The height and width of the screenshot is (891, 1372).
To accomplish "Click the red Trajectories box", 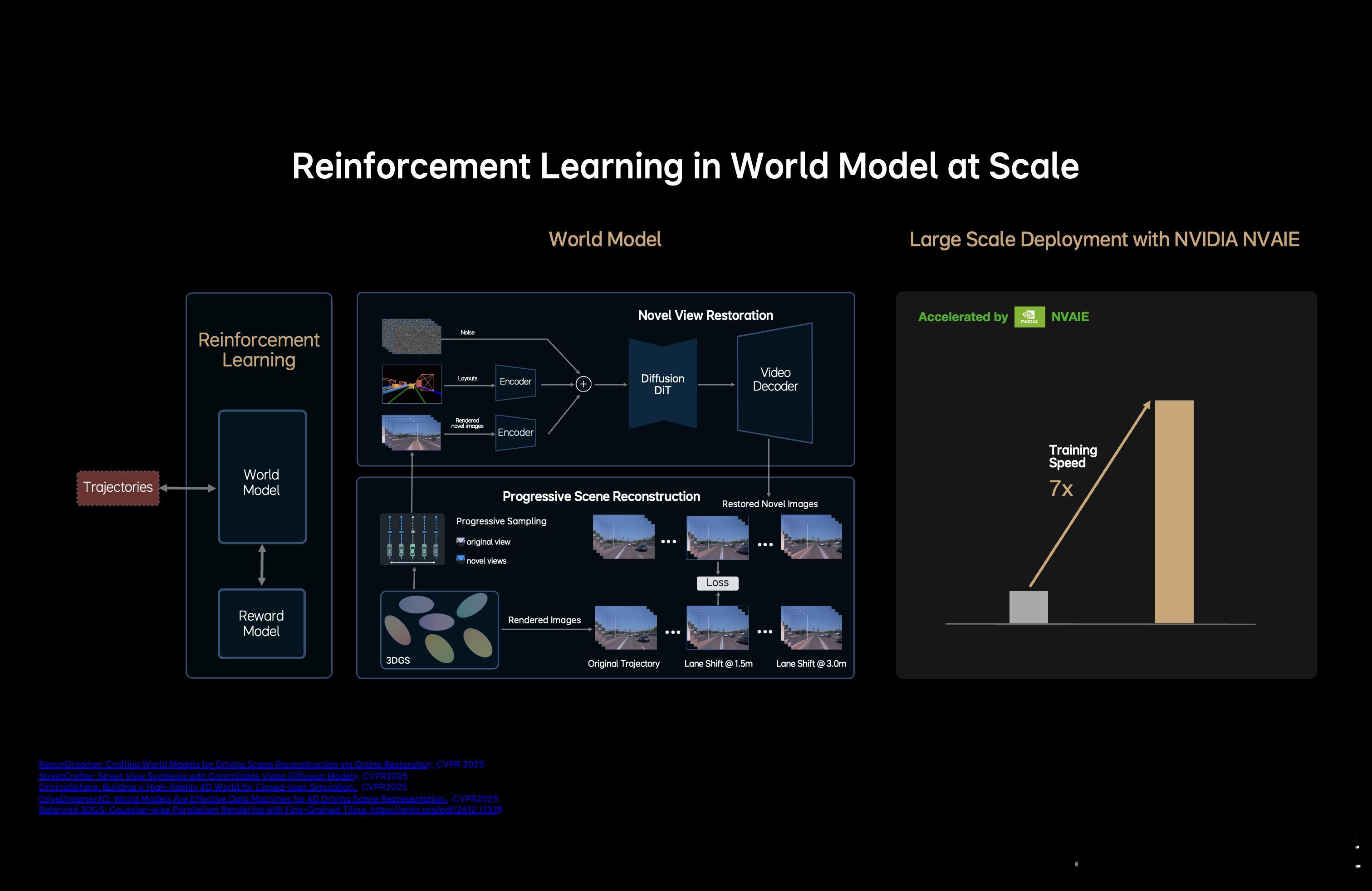I will click(118, 488).
